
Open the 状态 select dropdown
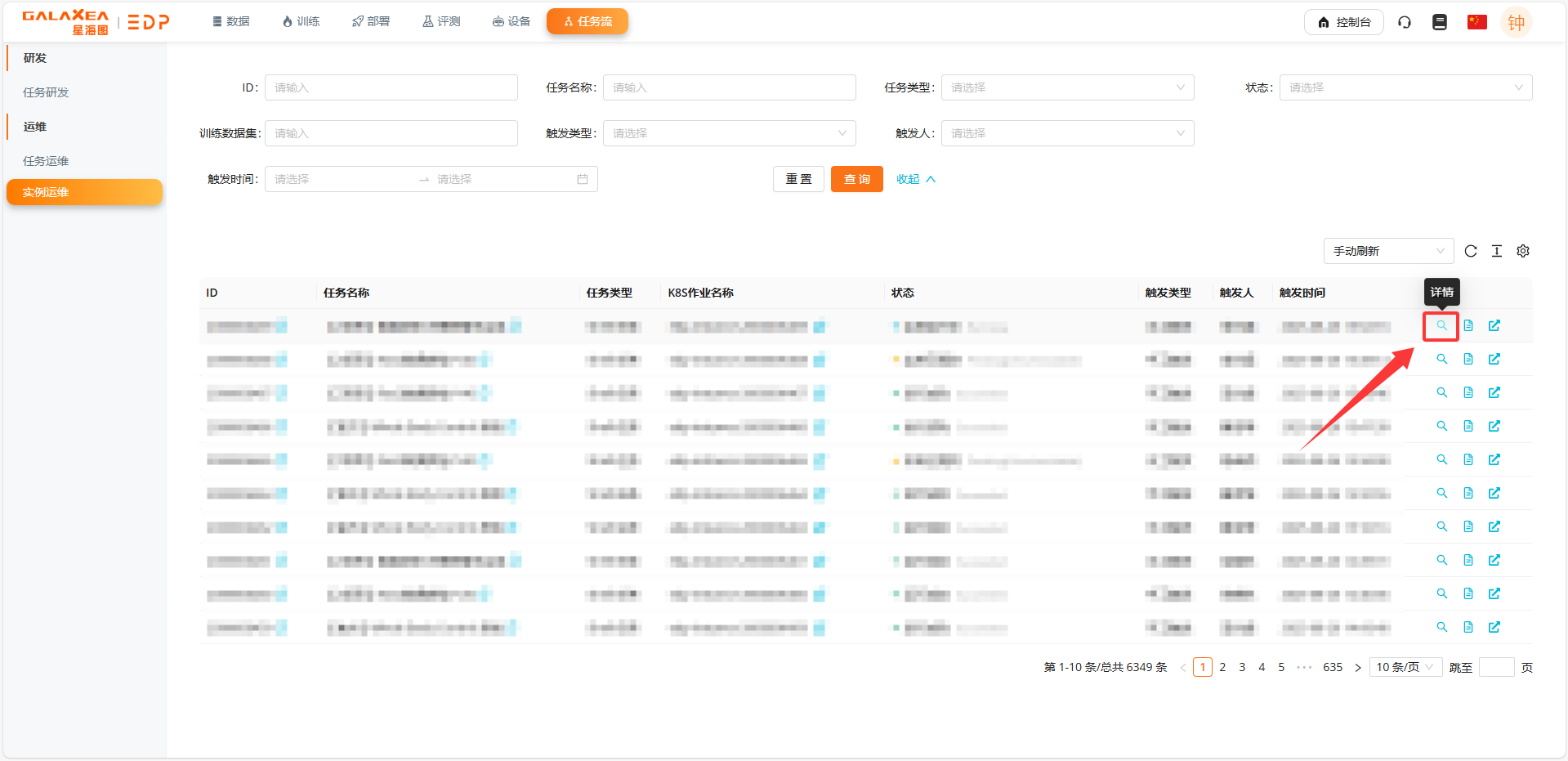tap(1405, 88)
